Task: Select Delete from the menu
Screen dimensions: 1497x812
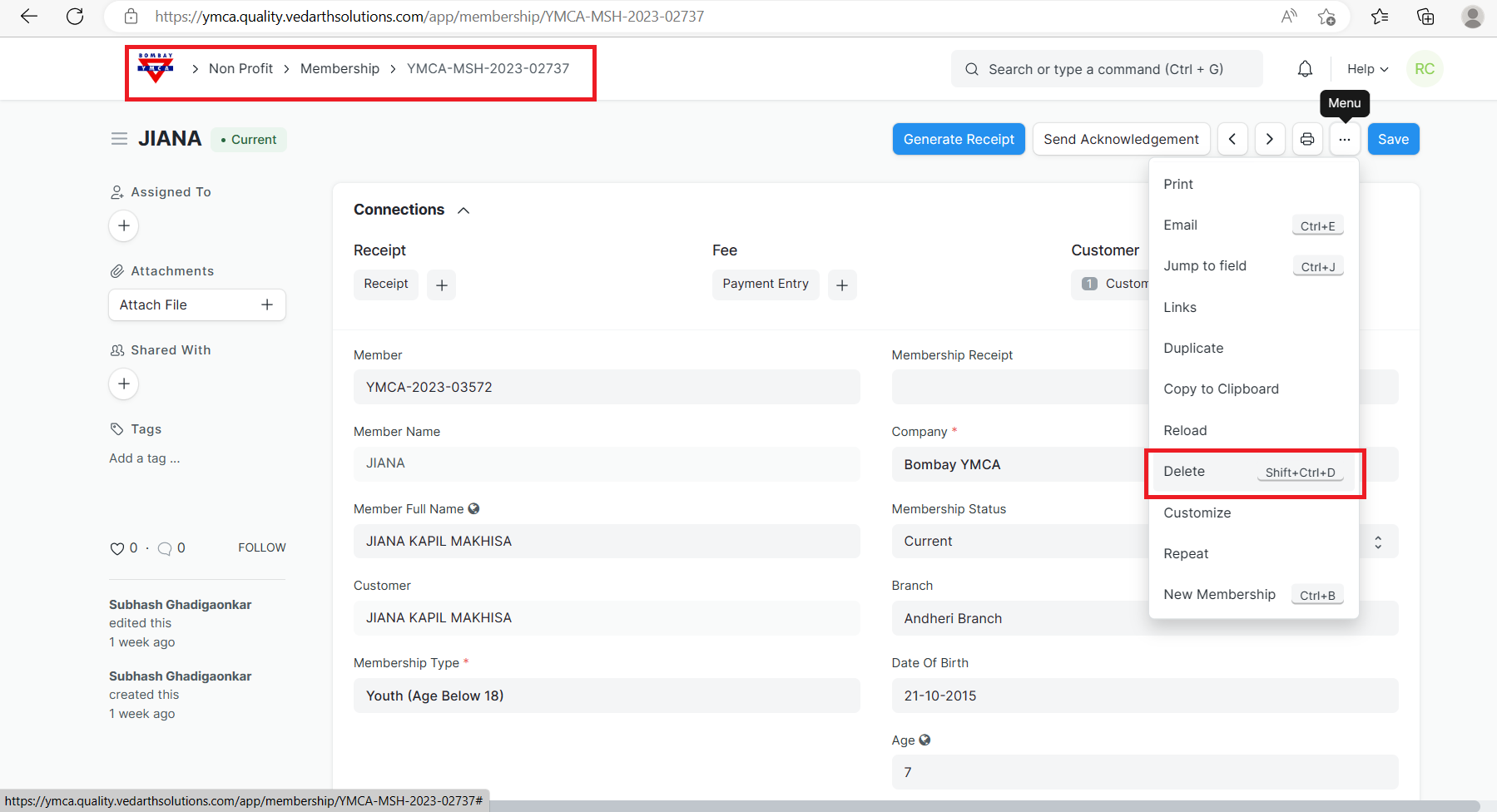Action: coord(1184,472)
